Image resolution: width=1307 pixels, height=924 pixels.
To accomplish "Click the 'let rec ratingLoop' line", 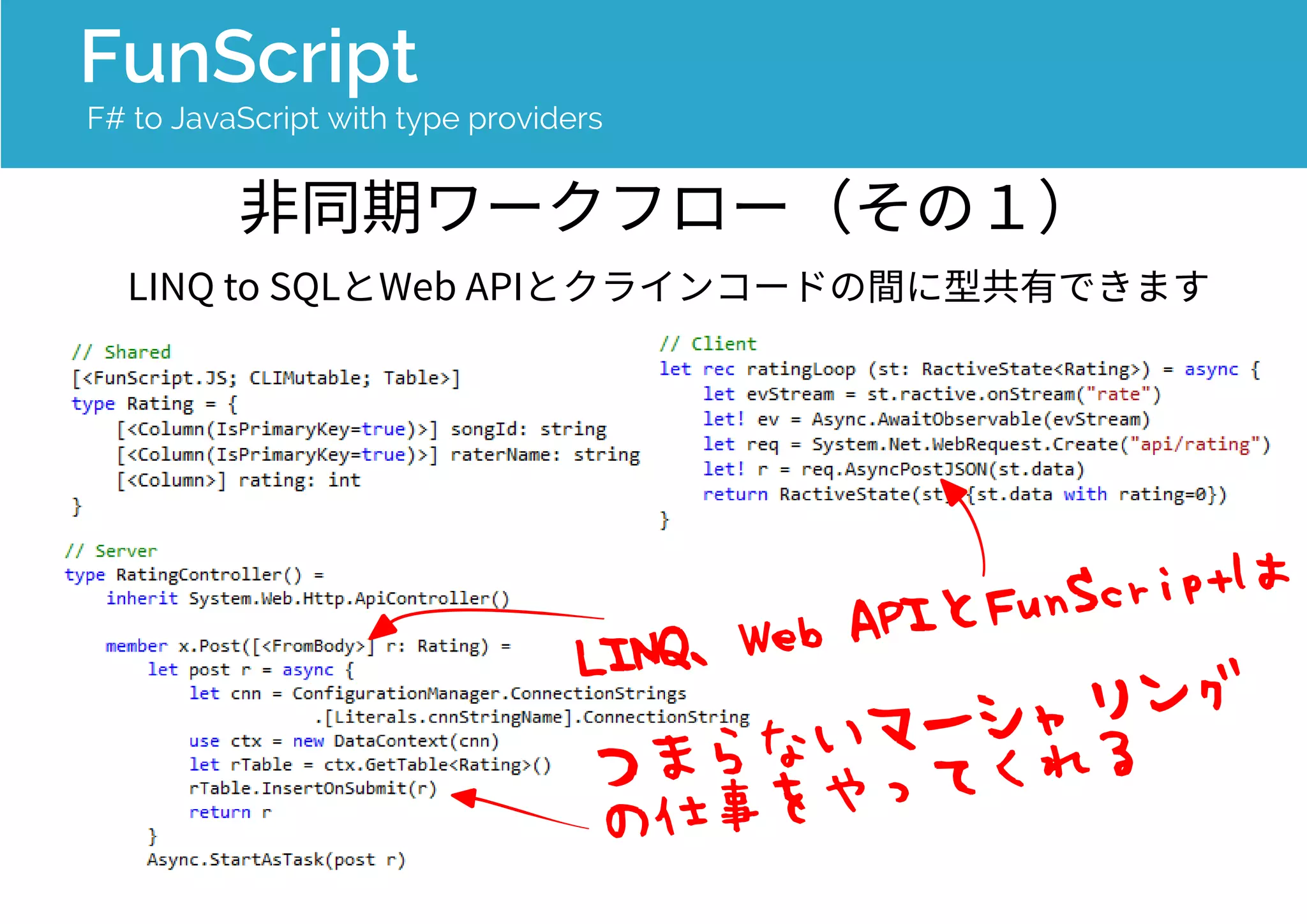I will [960, 369].
